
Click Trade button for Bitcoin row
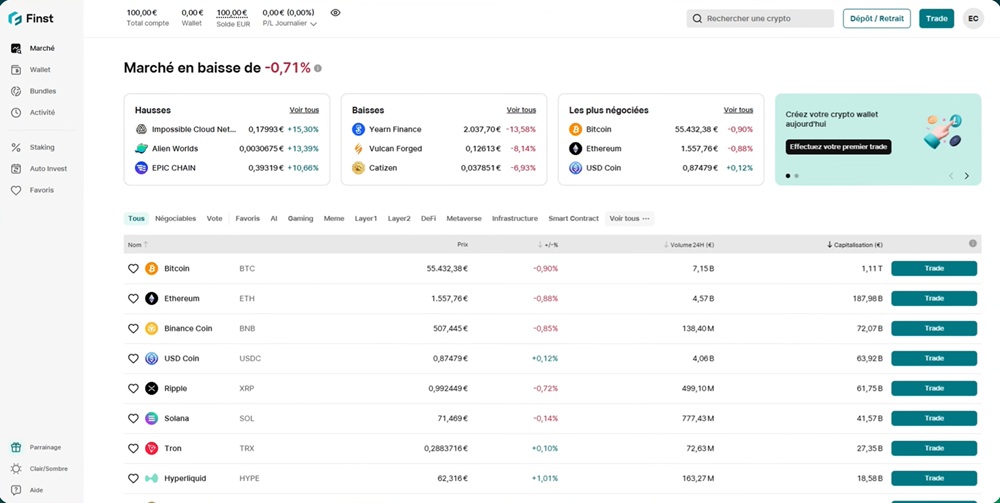pyautogui.click(x=934, y=268)
